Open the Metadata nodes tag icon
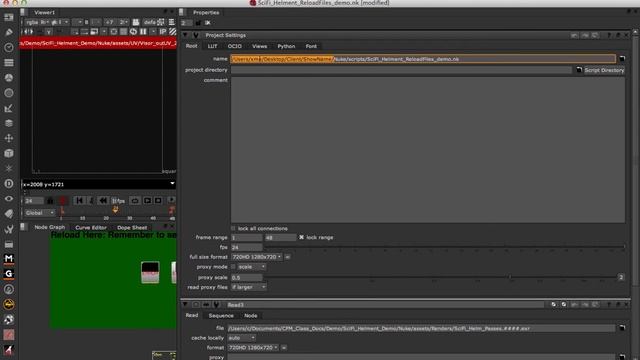This screenshot has height=360, width=640. coord(9,214)
